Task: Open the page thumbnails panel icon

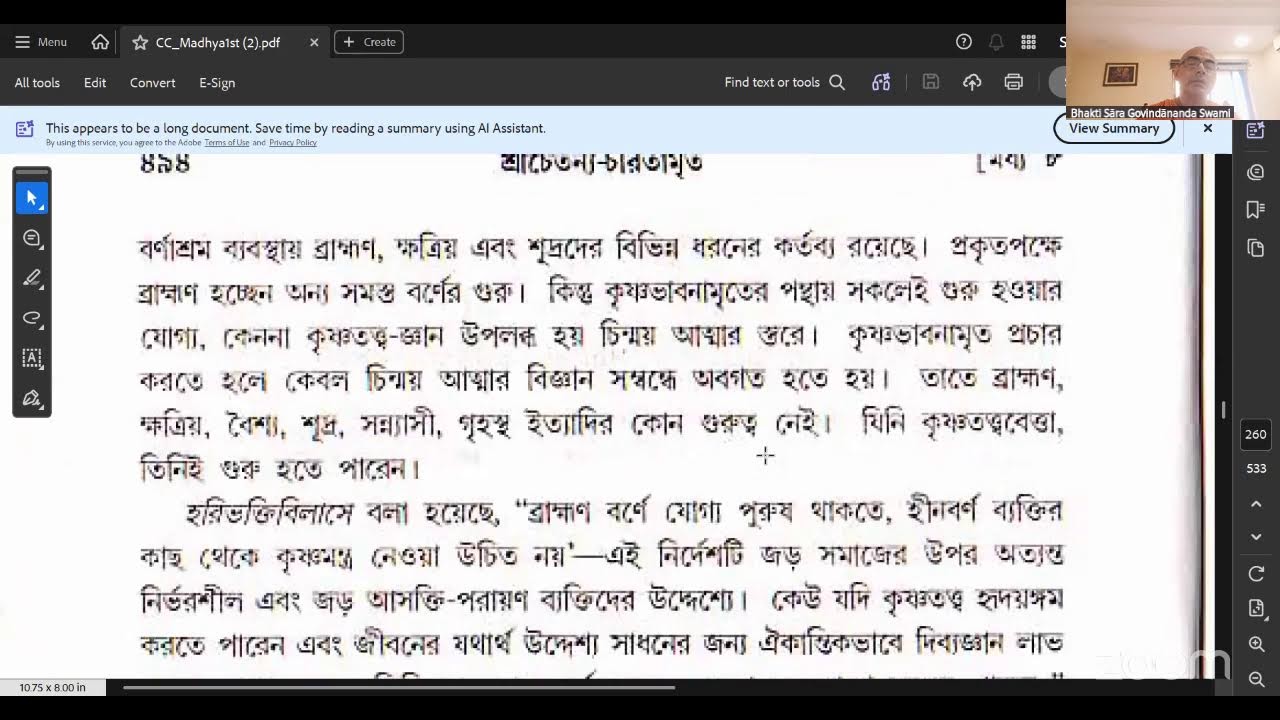Action: coord(1256,248)
